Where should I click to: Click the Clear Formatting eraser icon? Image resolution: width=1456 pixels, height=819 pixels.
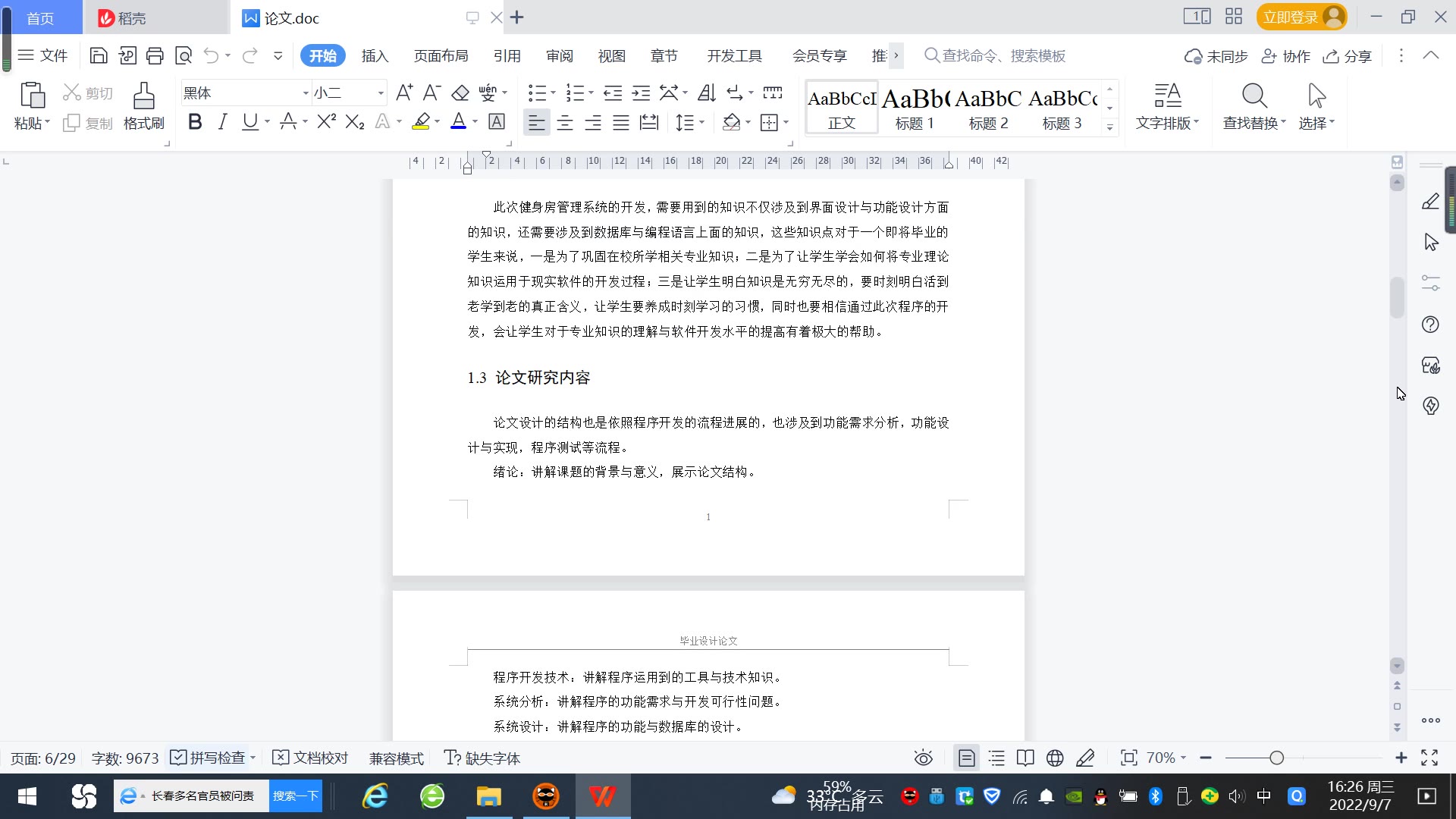pos(460,93)
